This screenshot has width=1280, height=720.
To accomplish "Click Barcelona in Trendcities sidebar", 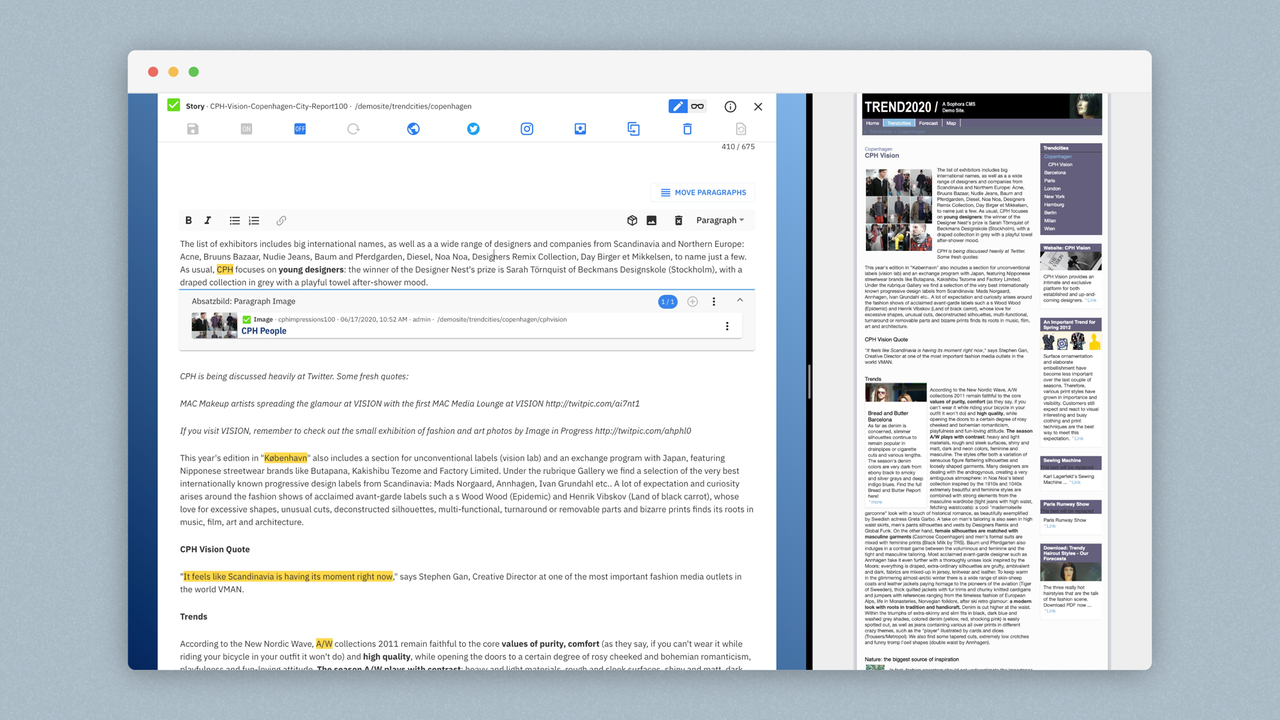I will [x=1055, y=172].
